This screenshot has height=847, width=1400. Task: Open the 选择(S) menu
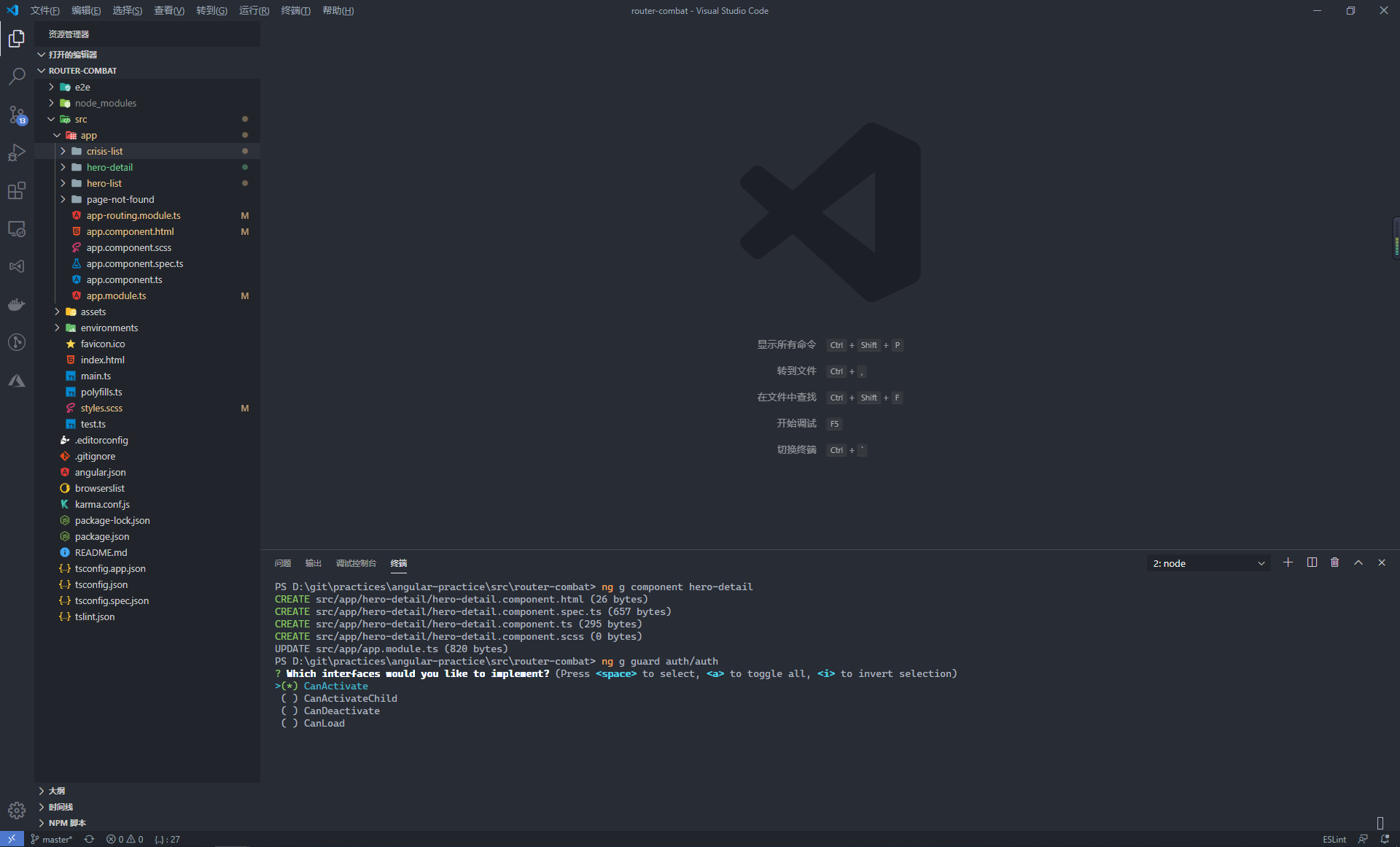[x=128, y=10]
